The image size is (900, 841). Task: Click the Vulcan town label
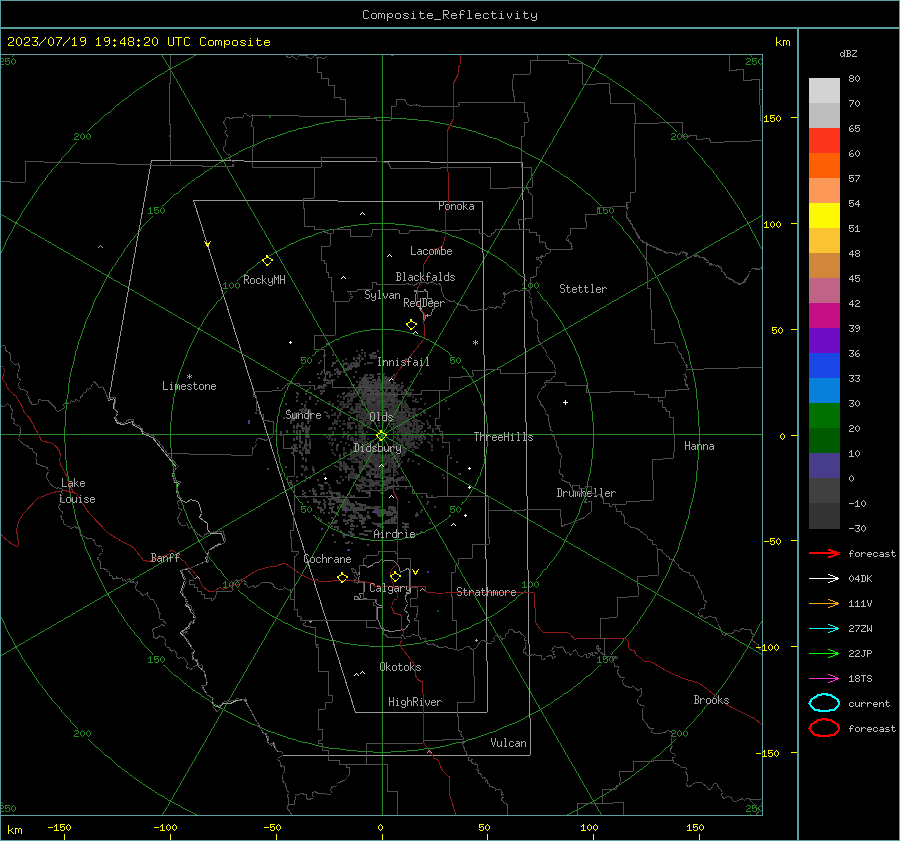(509, 743)
